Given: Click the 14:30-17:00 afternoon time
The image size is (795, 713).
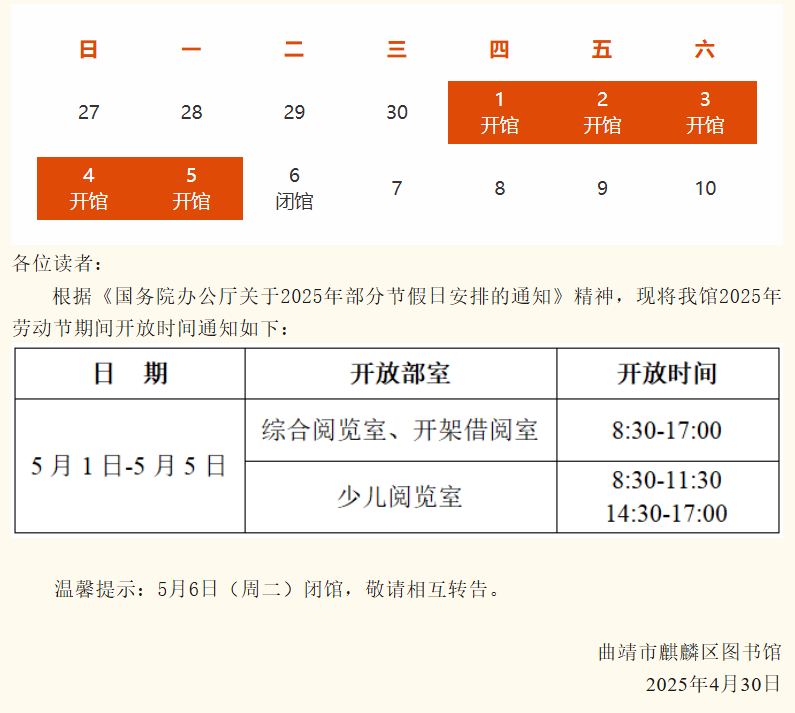Looking at the screenshot, I should click(667, 513).
